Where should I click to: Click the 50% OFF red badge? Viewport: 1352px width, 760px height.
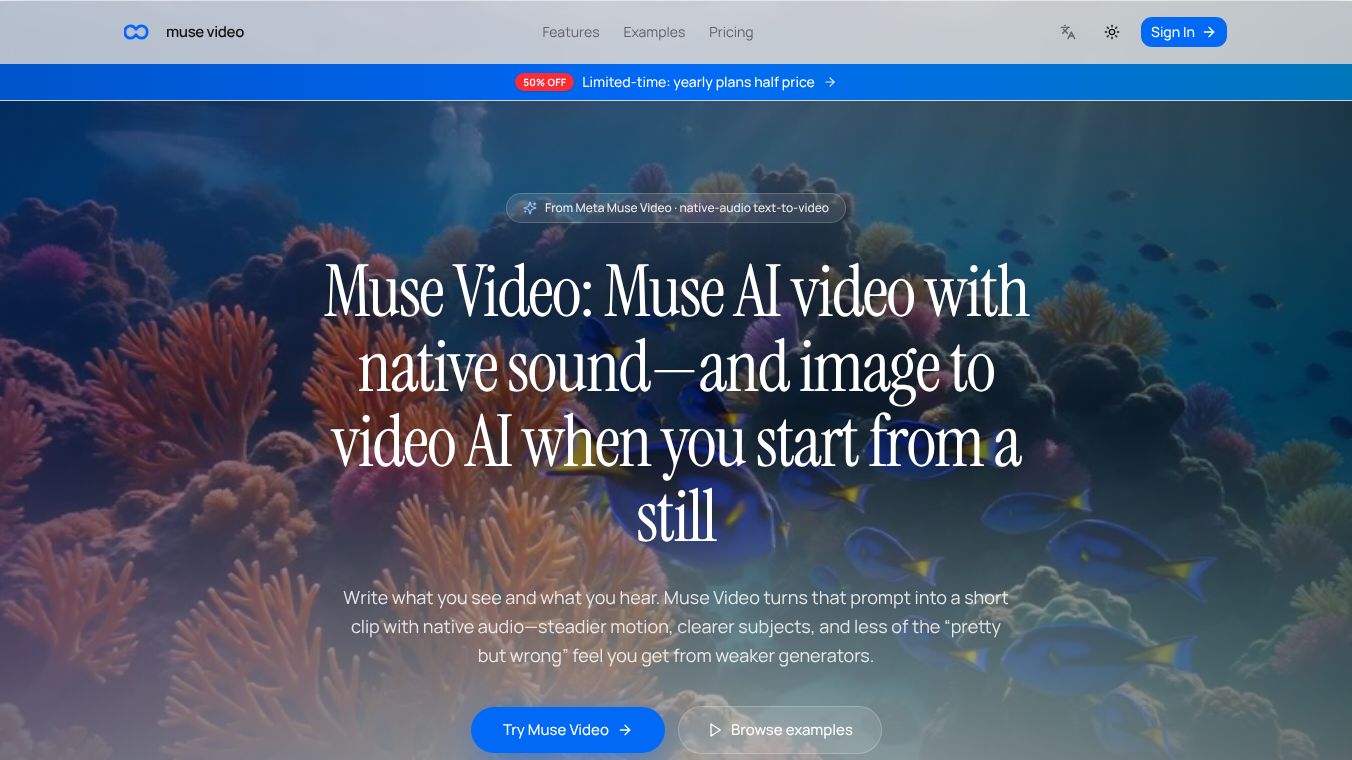(544, 82)
